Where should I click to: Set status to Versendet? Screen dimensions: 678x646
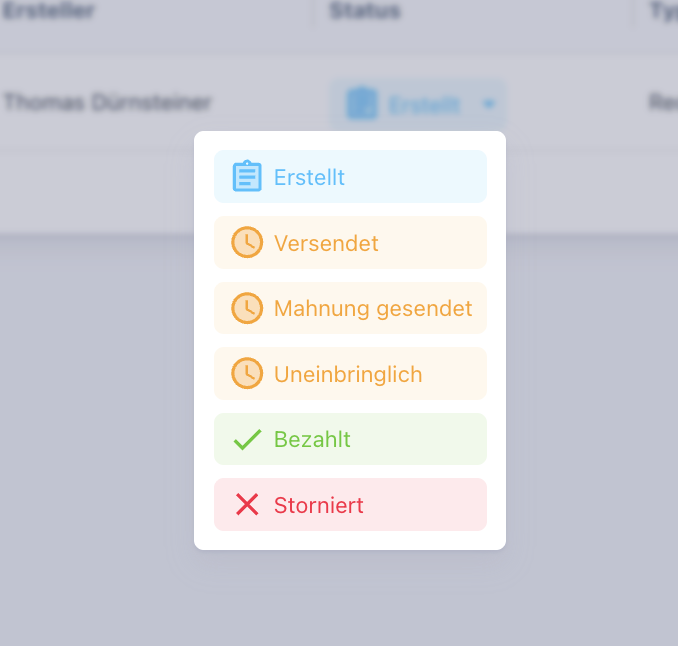[350, 243]
